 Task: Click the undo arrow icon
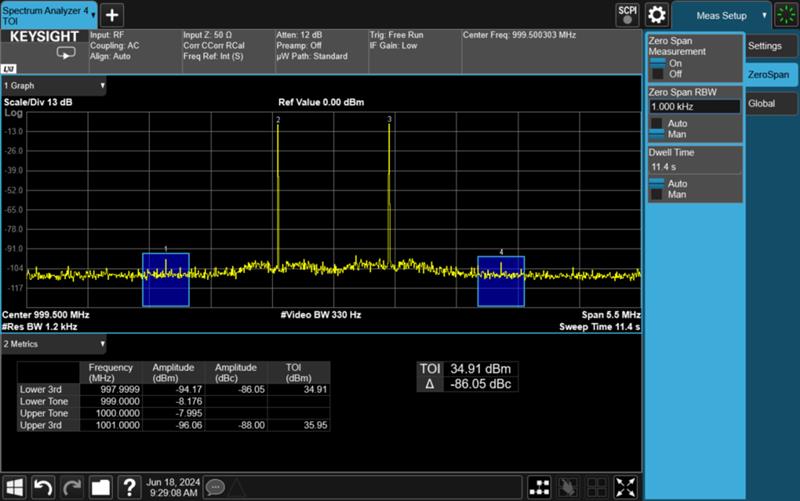[x=42, y=487]
